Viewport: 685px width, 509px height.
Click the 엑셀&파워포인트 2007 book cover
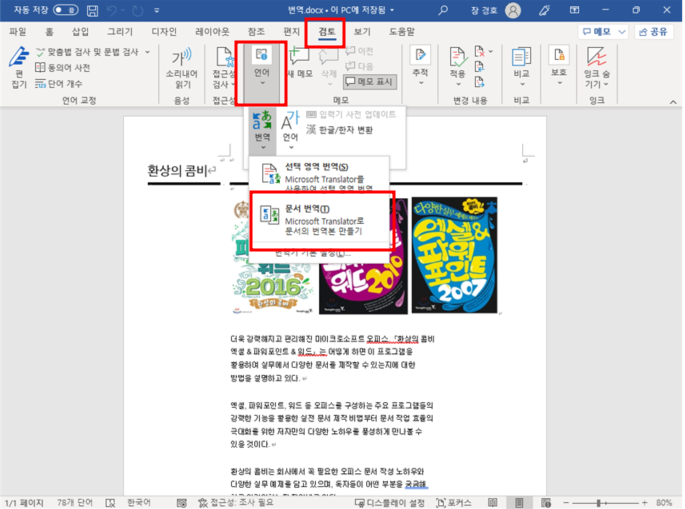[454, 255]
